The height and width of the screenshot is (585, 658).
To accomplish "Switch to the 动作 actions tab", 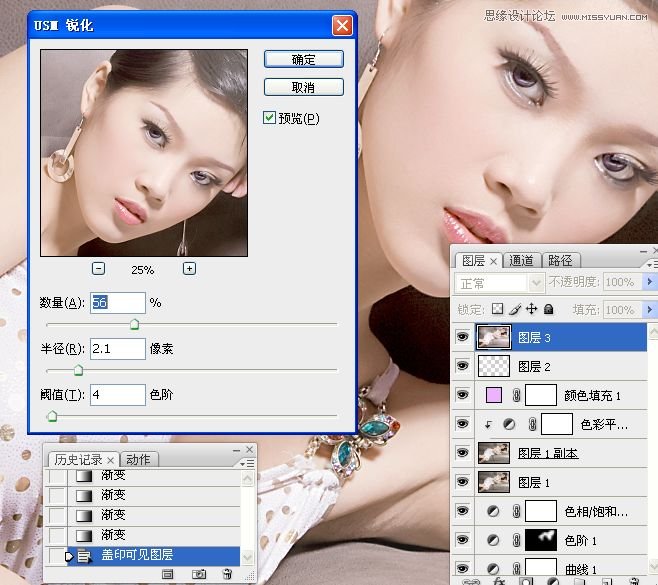I will coord(138,460).
